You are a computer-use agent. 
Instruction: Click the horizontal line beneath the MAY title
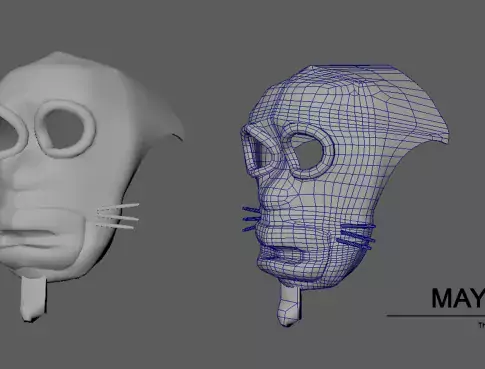click(436, 315)
